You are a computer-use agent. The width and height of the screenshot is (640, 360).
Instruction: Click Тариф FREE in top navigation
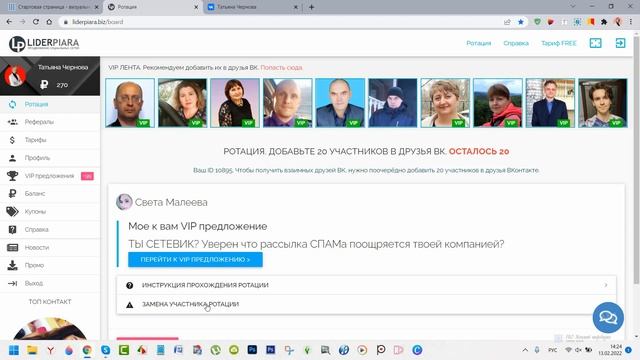click(x=559, y=43)
